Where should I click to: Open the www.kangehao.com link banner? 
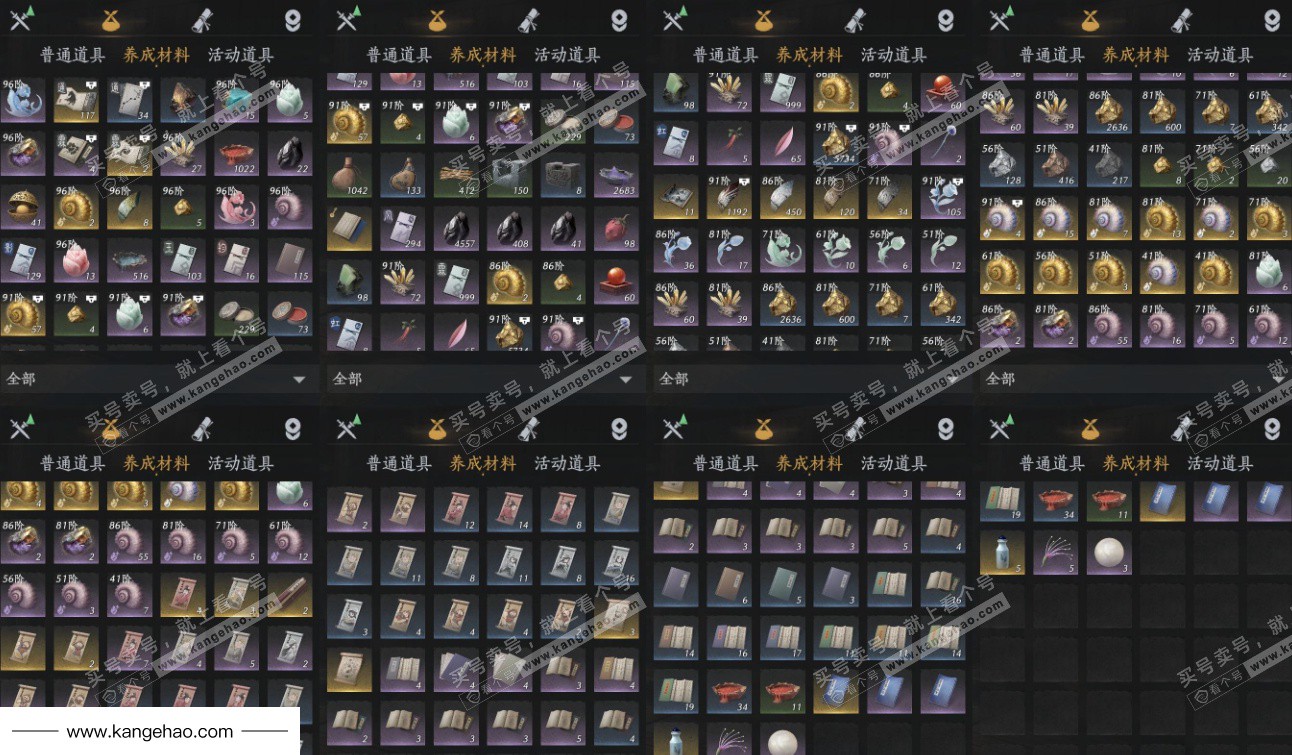(150, 732)
